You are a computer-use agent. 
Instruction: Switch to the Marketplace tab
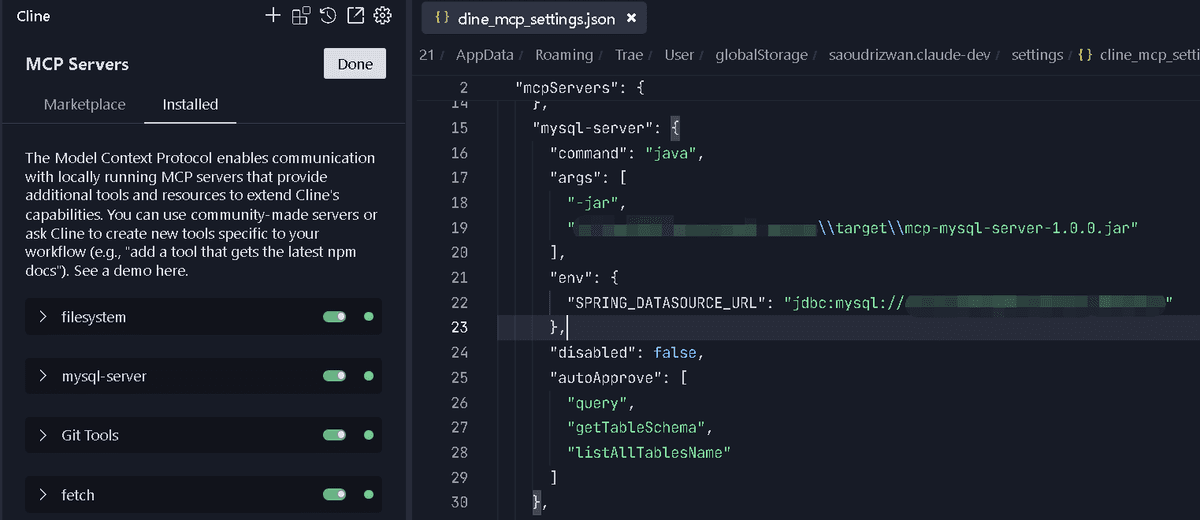pos(85,104)
